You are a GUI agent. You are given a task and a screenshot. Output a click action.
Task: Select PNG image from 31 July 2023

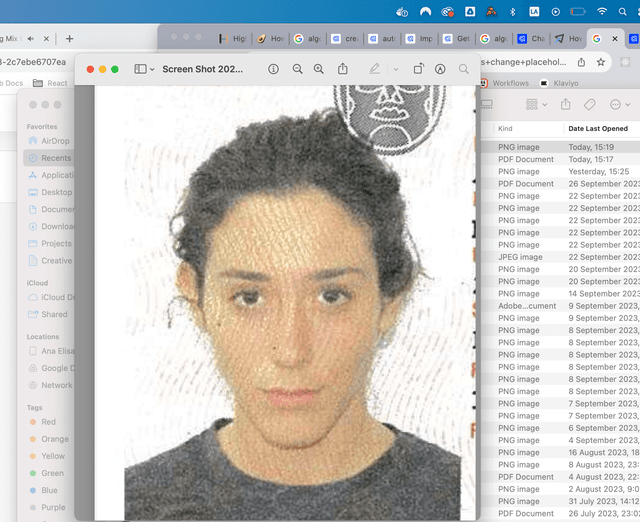pyautogui.click(x=560, y=501)
